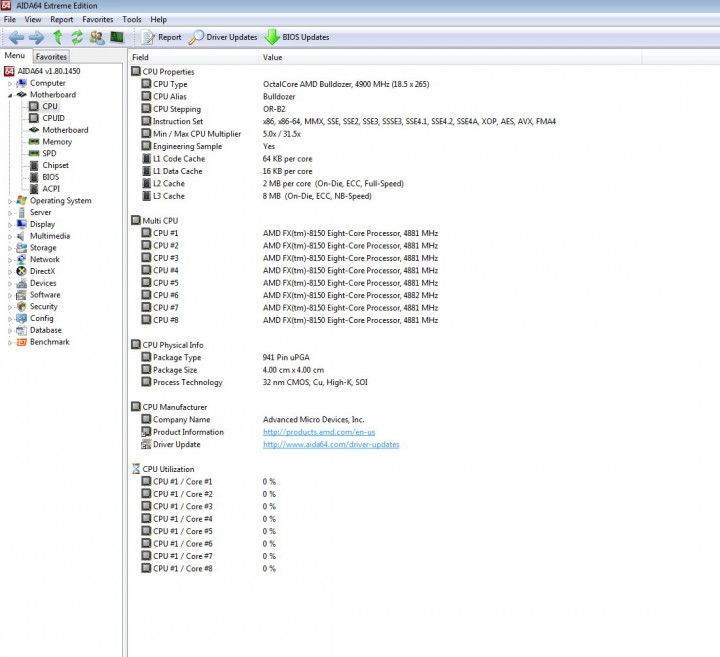Select the CPU Type row
Screen dimensions: 720x657
pos(285,84)
